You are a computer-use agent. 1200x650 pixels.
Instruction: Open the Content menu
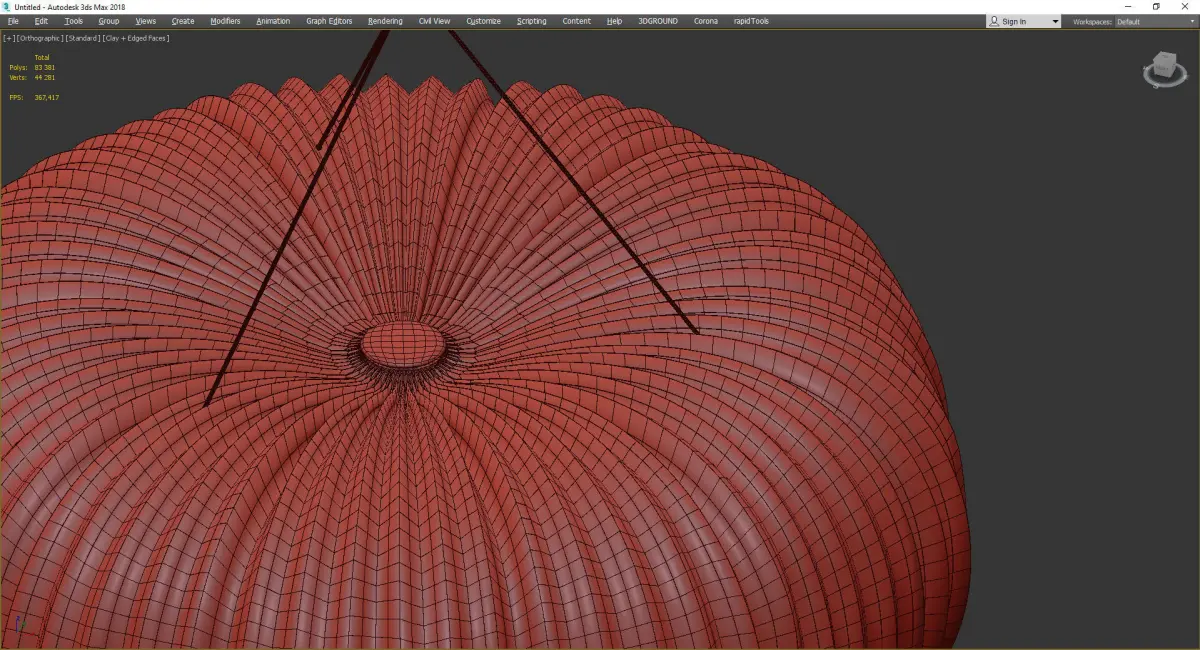(576, 21)
